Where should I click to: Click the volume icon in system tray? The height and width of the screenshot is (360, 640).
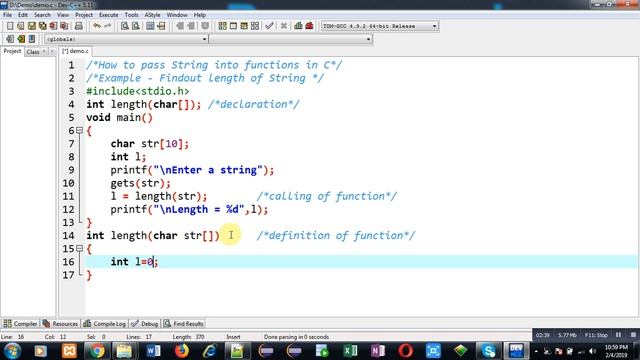coord(593,351)
